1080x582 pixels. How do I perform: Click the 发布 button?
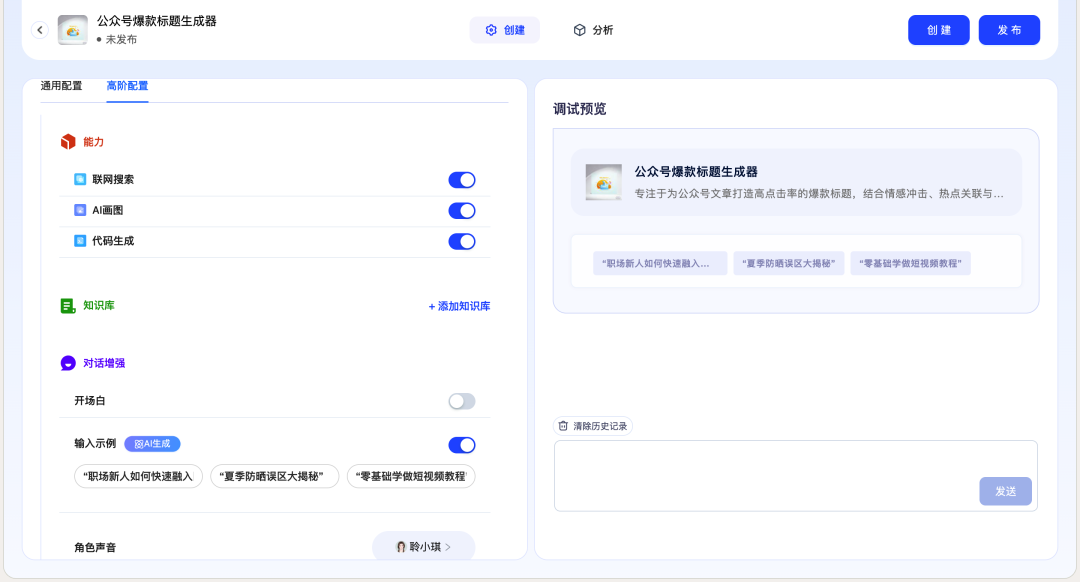point(1009,29)
